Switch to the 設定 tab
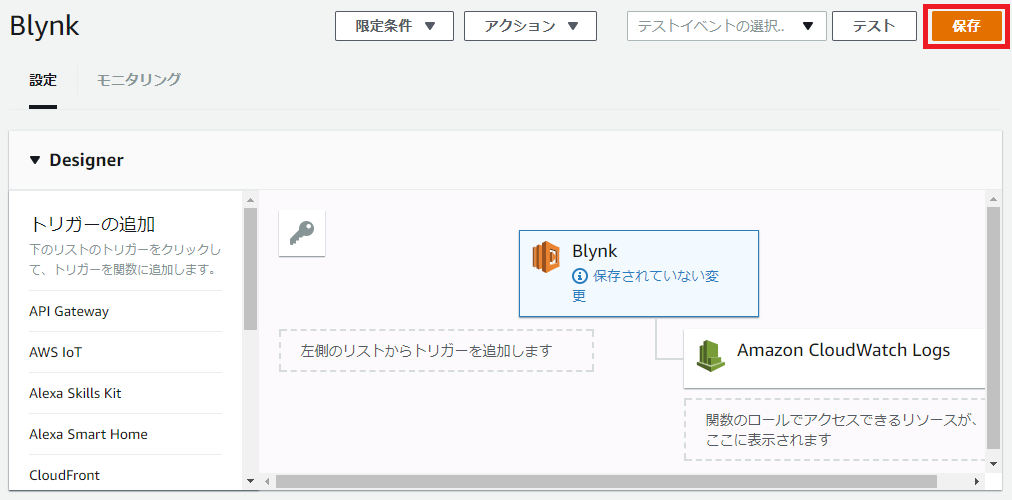The image size is (1012, 500). [43, 80]
